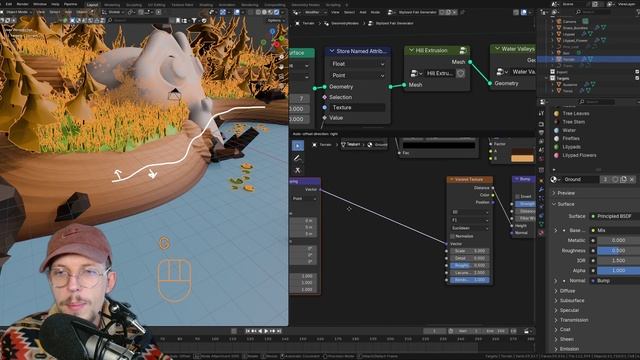The width and height of the screenshot is (640, 360).
Task: Click the Bump node header
Action: coord(524,179)
